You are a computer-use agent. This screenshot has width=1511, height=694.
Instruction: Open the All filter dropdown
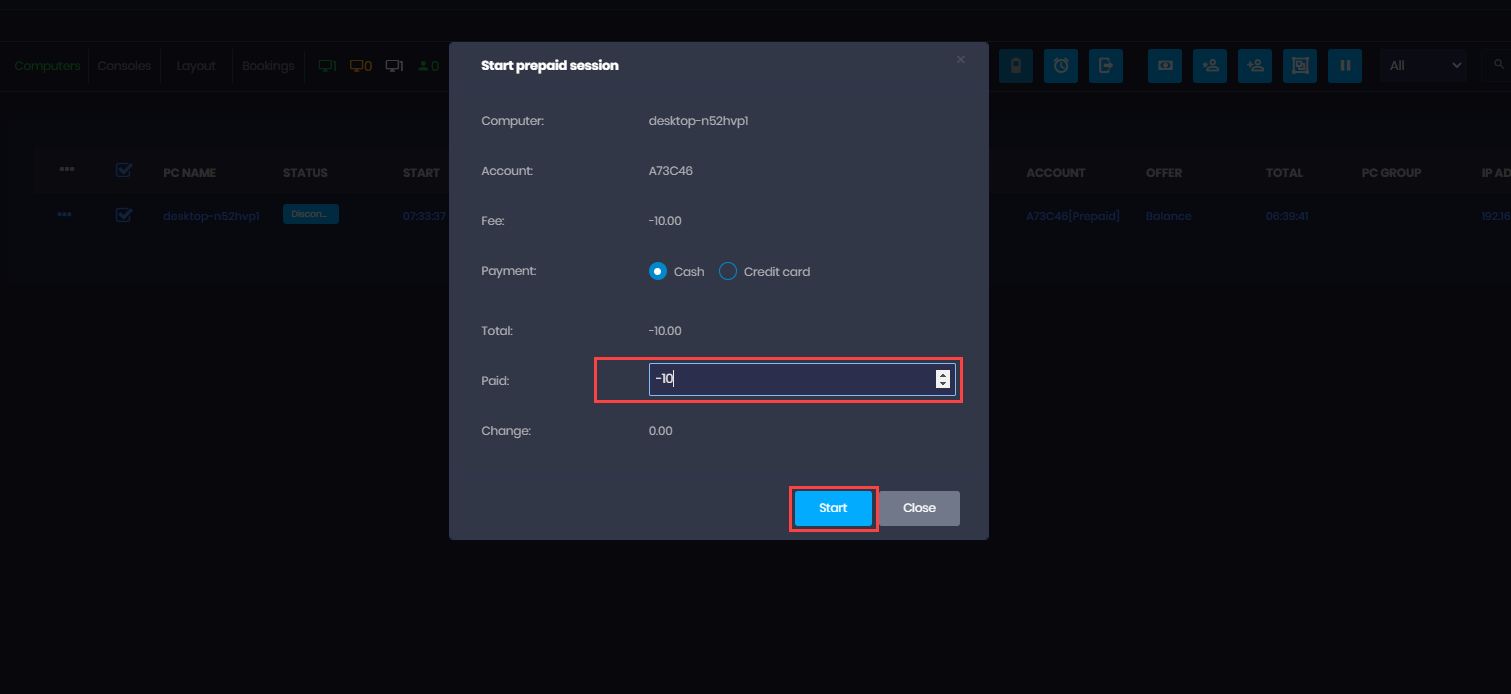tap(1424, 66)
